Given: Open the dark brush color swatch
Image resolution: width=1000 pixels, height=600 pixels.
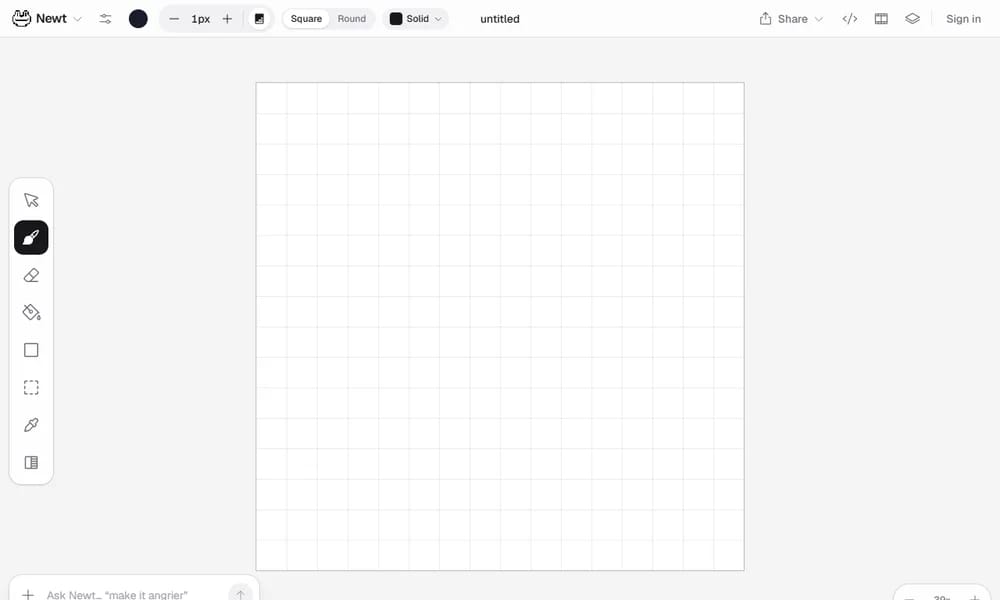Looking at the screenshot, I should click(138, 19).
